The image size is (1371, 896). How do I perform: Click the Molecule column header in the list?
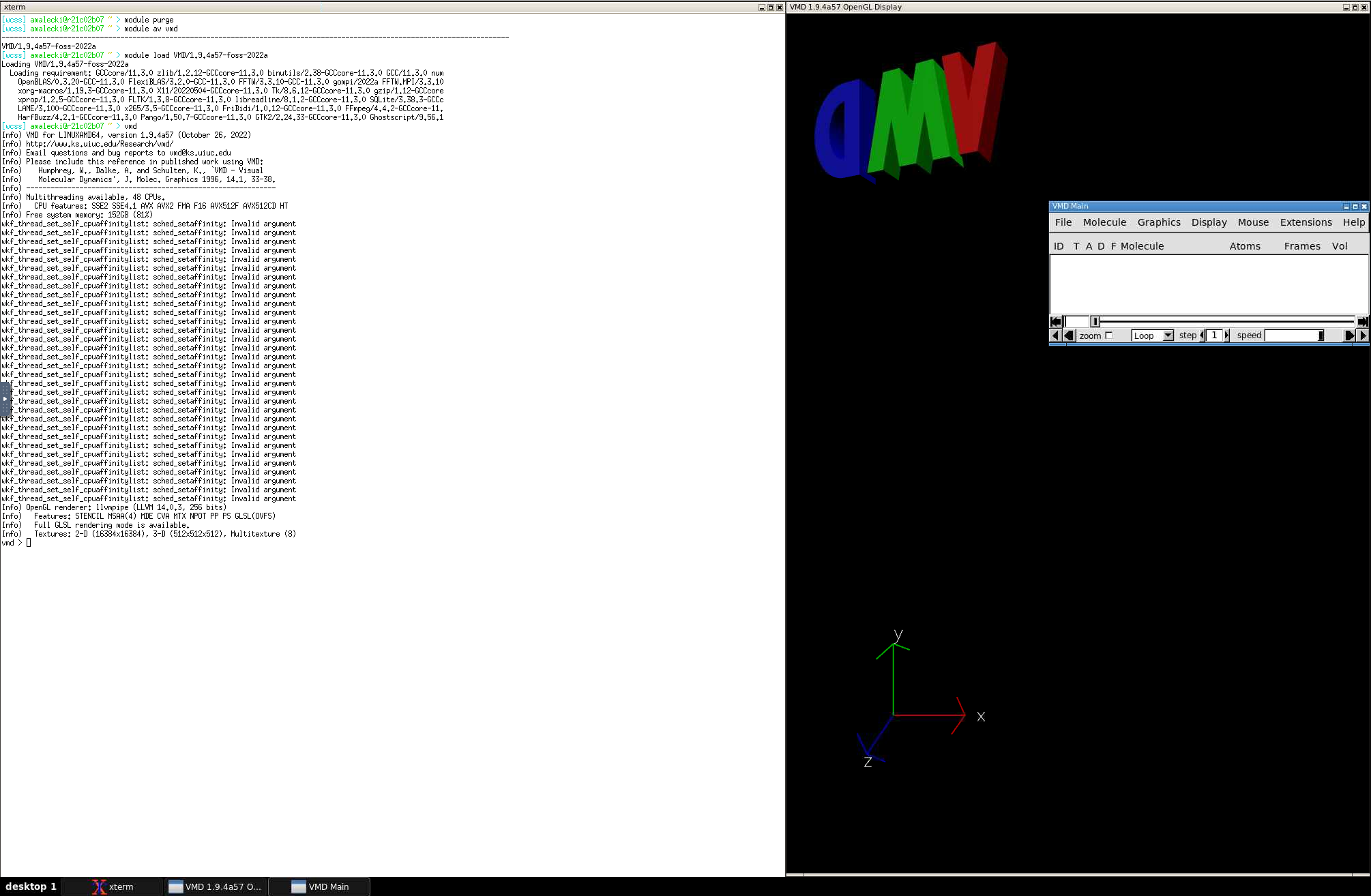pos(1142,246)
